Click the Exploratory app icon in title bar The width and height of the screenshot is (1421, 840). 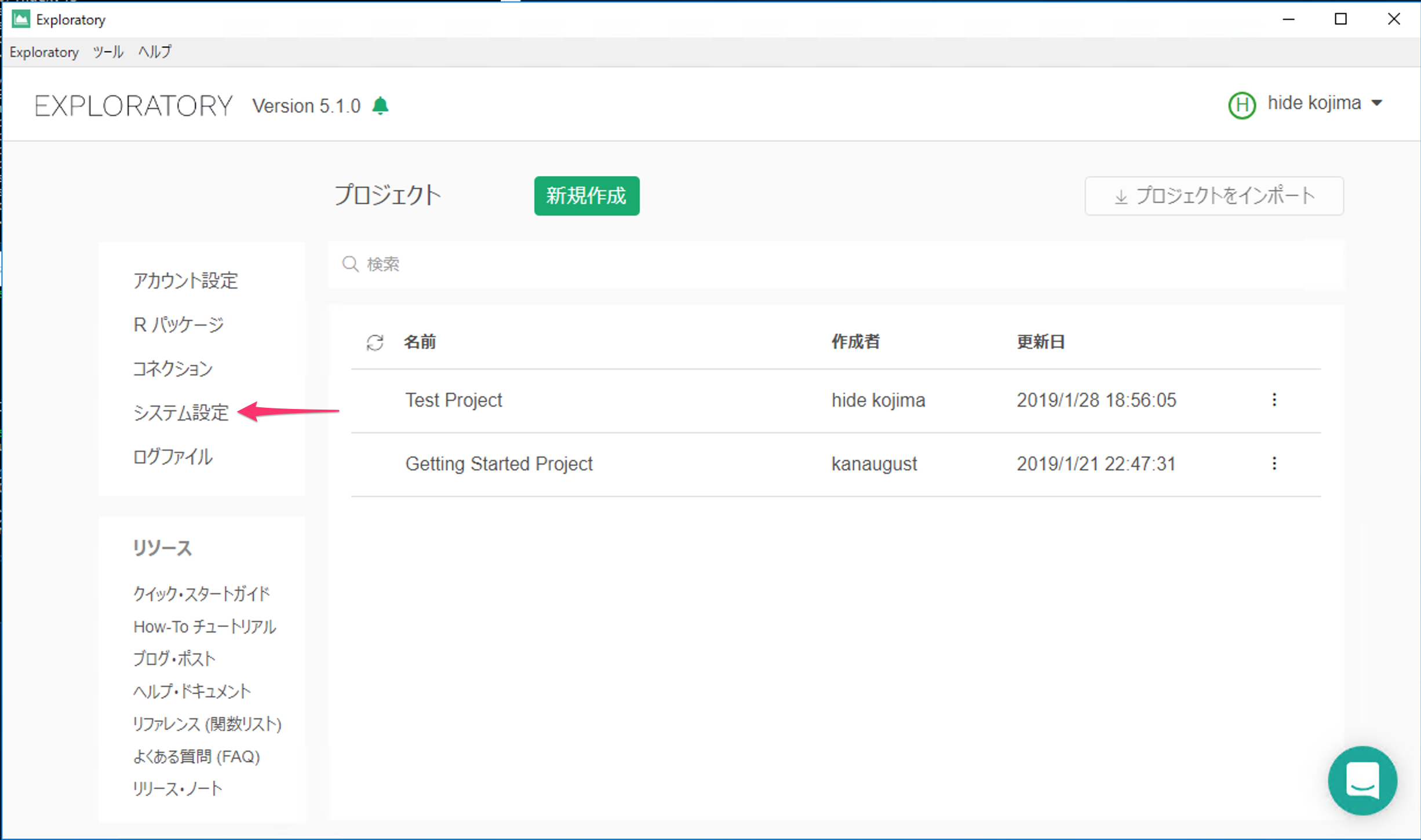21,19
